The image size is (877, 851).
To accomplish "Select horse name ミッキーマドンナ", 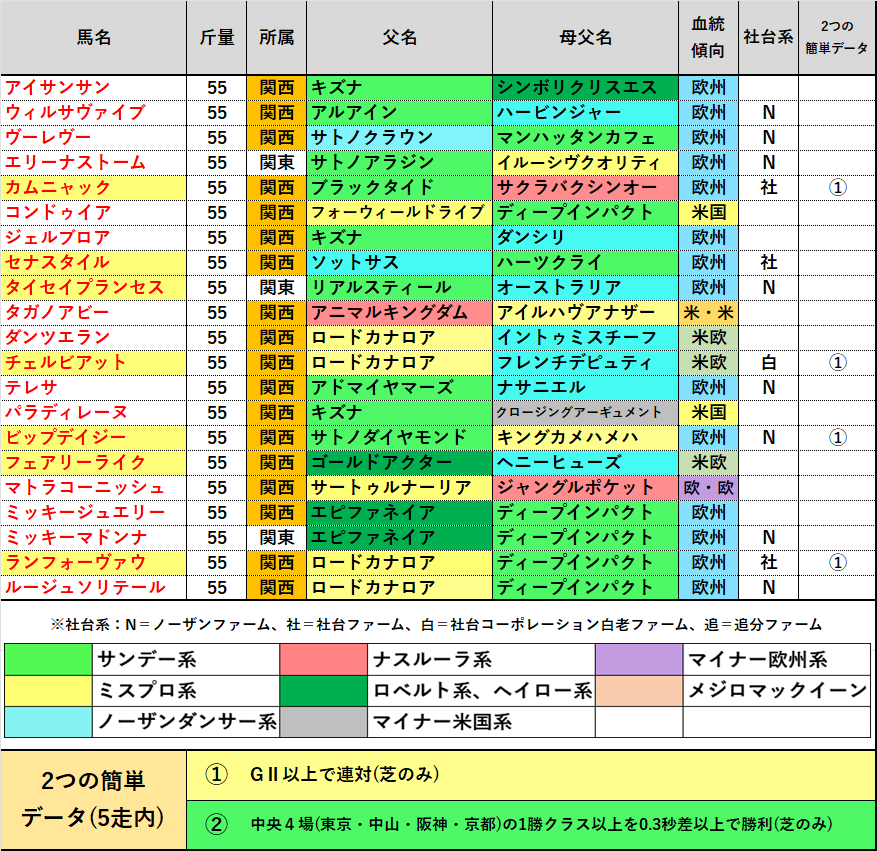I will point(93,538).
